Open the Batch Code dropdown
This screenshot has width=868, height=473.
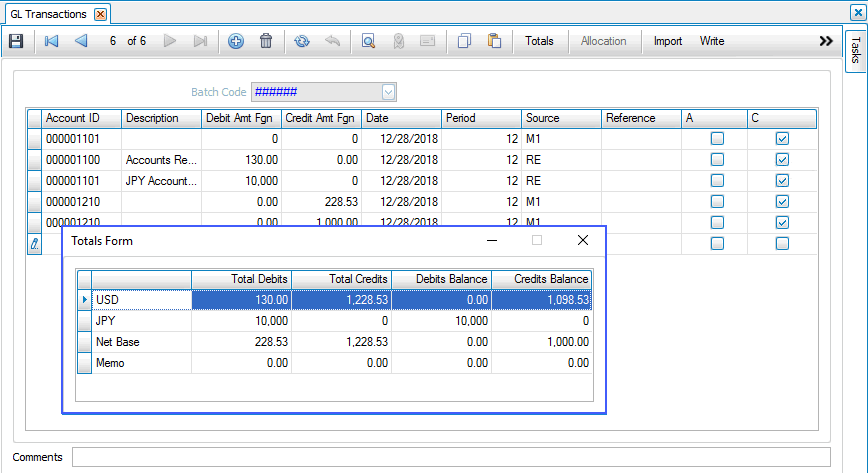click(389, 92)
